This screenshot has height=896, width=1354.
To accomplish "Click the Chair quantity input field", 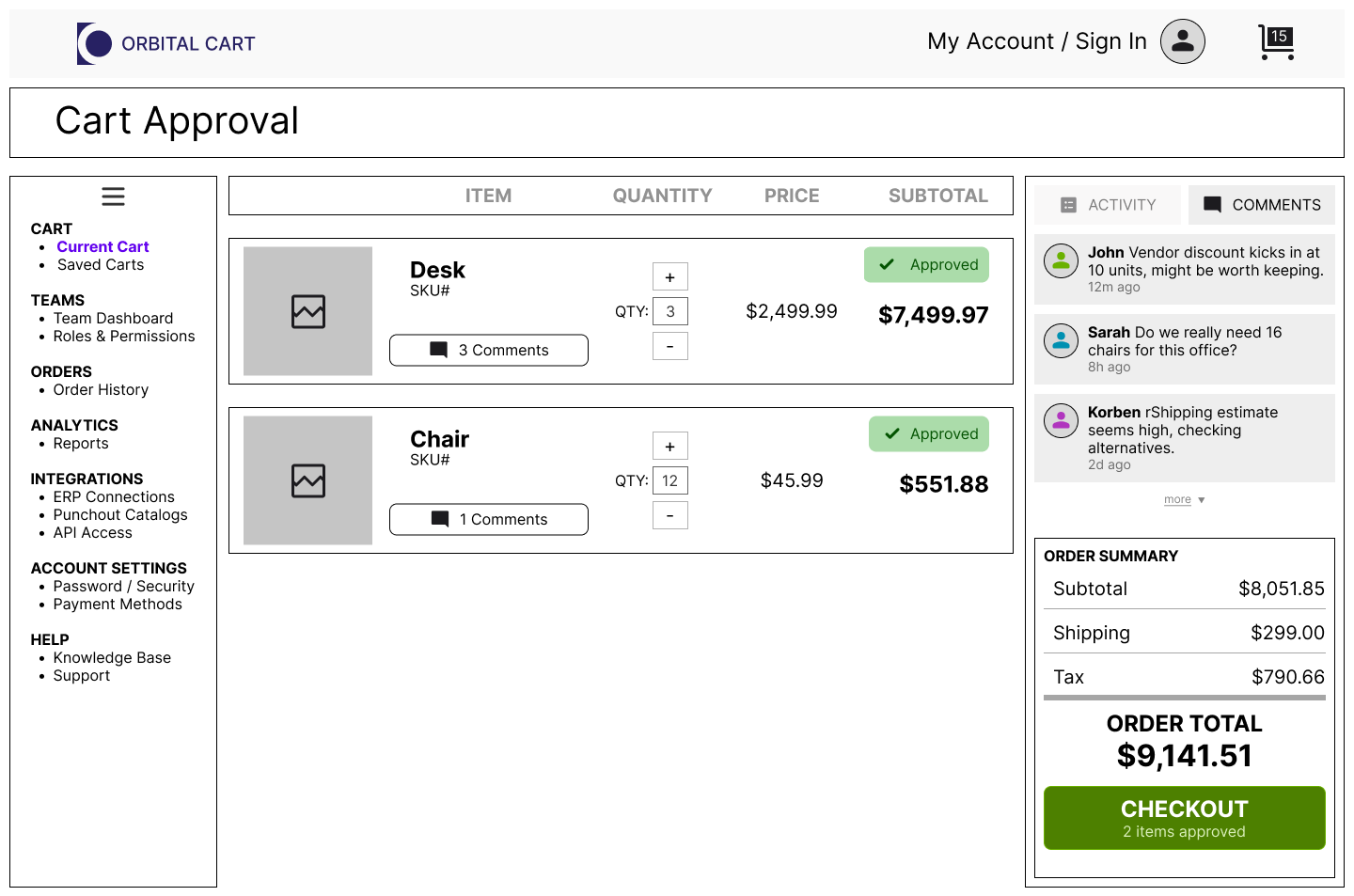I will [x=670, y=480].
